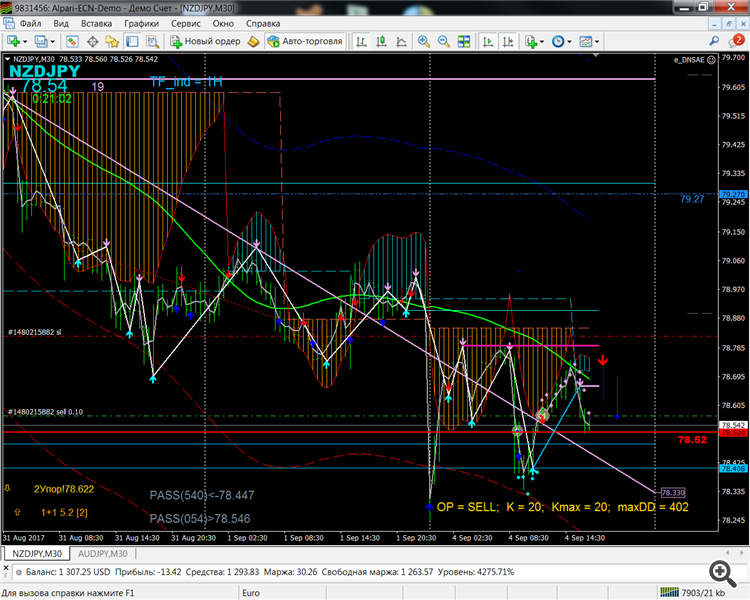Toggle the Terminal panel icon
This screenshot has width=750, height=600.
pos(132,42)
